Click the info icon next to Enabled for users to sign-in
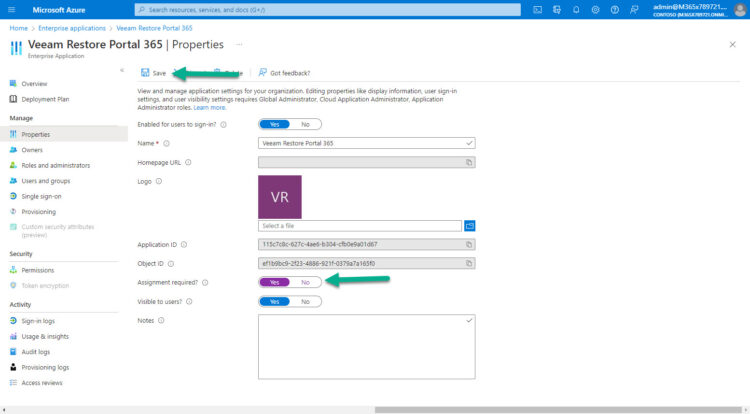The image size is (750, 414). pos(223,124)
